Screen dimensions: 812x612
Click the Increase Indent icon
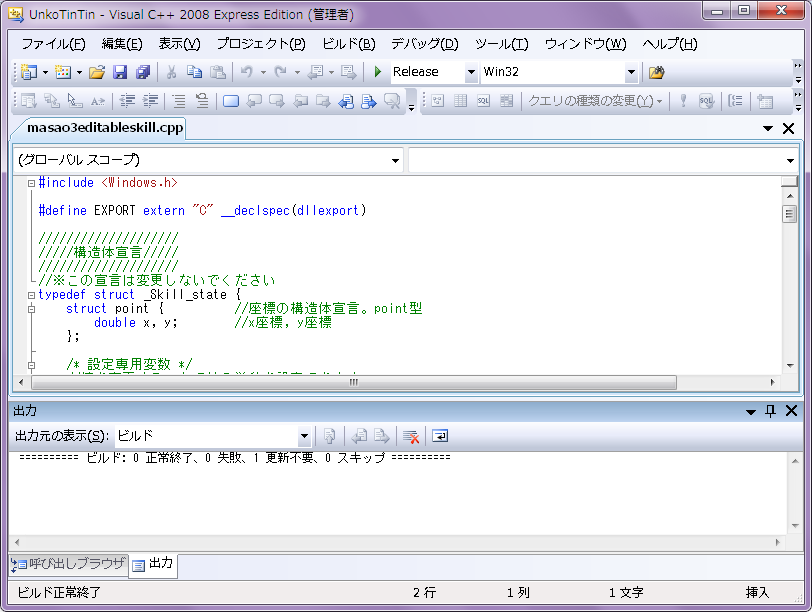150,101
